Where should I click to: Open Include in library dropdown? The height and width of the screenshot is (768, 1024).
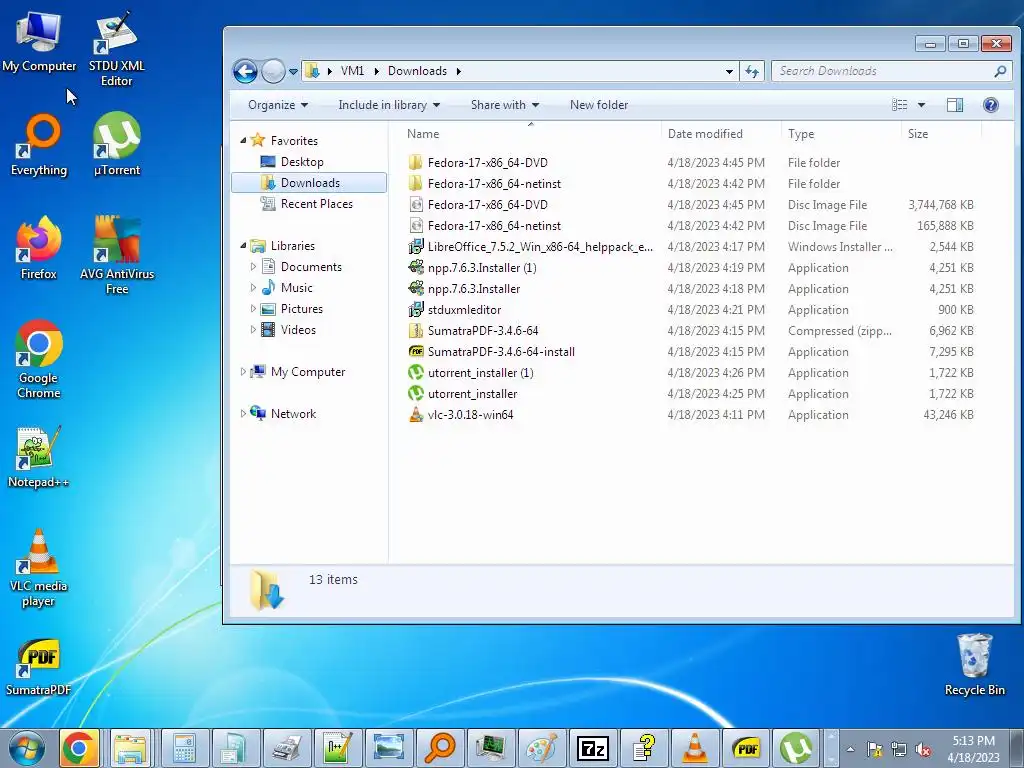click(x=389, y=105)
